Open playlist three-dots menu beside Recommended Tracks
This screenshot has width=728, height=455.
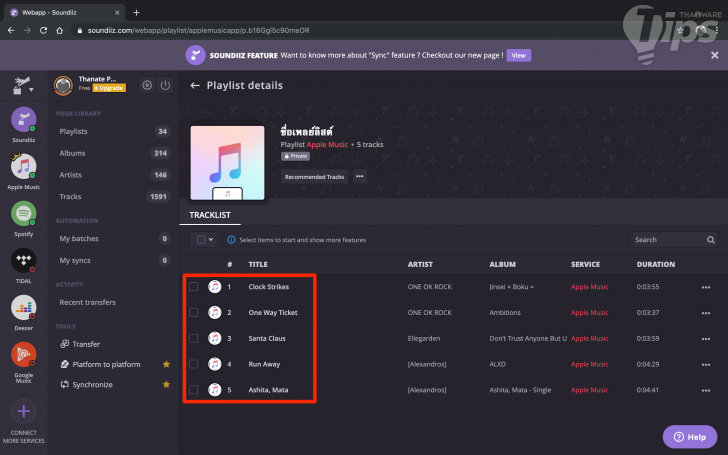click(x=359, y=176)
